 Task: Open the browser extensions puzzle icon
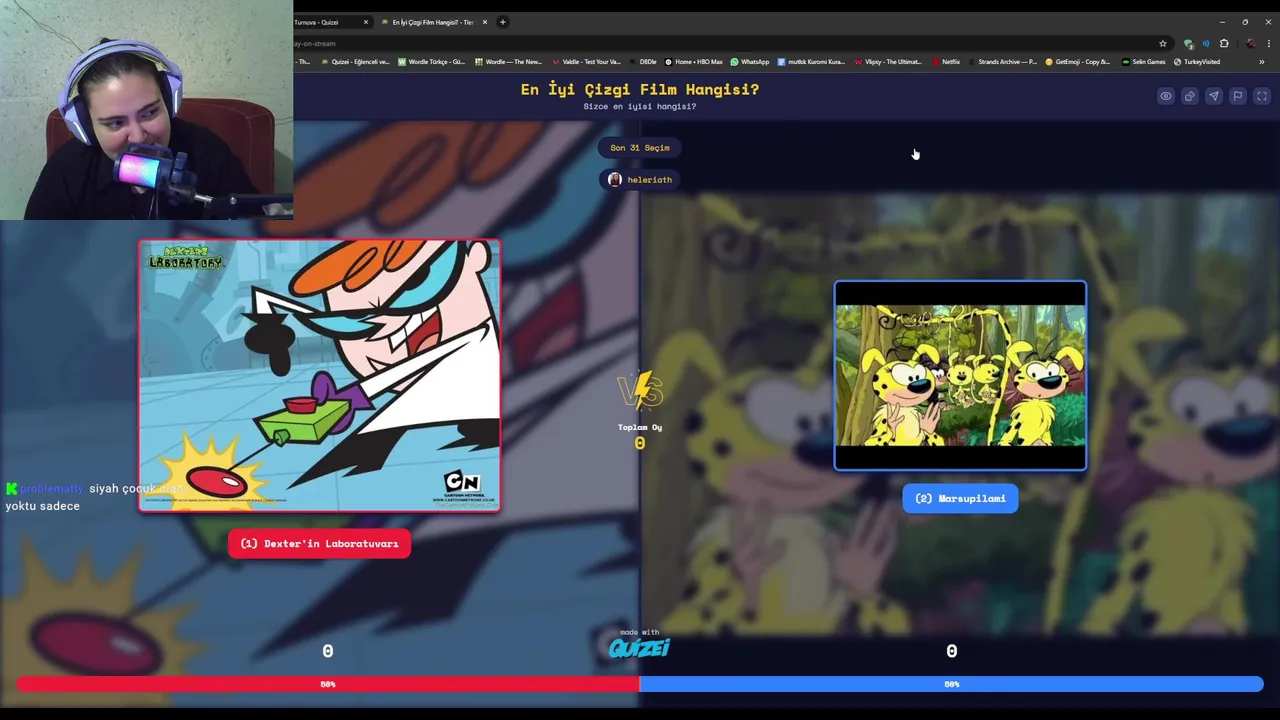tap(1224, 43)
